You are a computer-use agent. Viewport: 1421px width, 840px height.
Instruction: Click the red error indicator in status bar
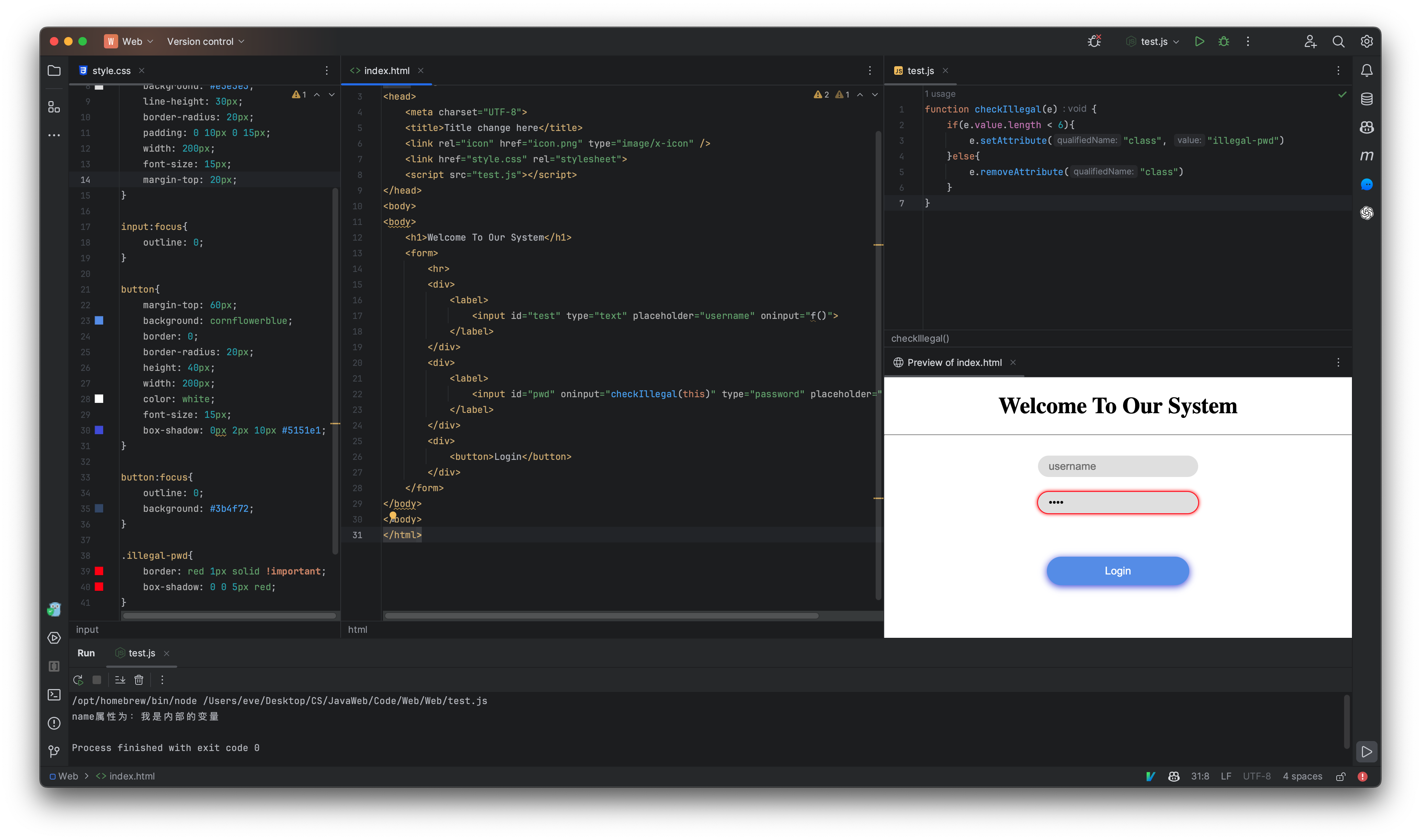[1363, 777]
